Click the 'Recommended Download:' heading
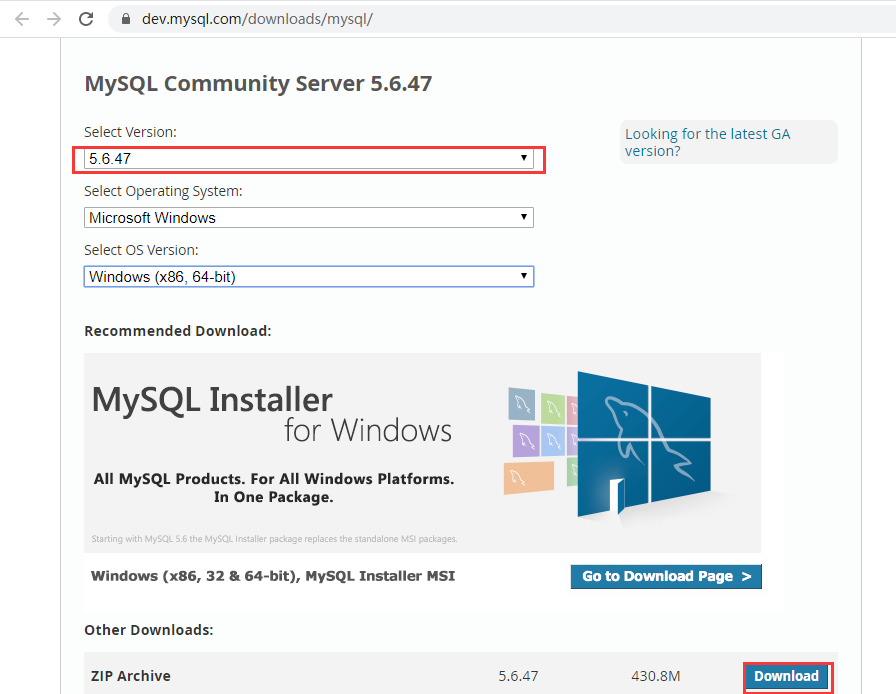Screen dimensions: 896x694 (x=178, y=331)
